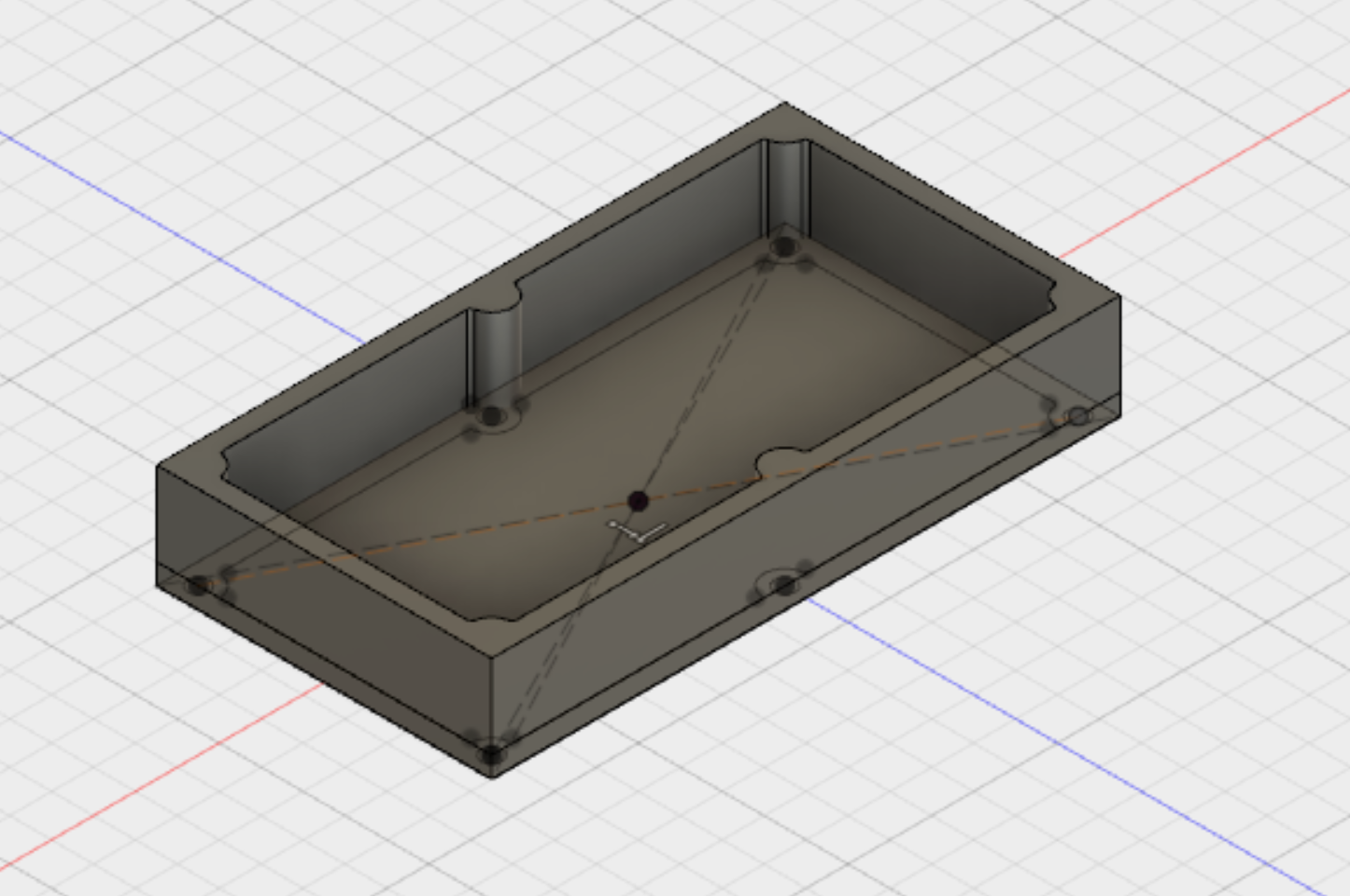Select the hole under the front wall notch
Screen dimensions: 1350x896
click(x=783, y=586)
